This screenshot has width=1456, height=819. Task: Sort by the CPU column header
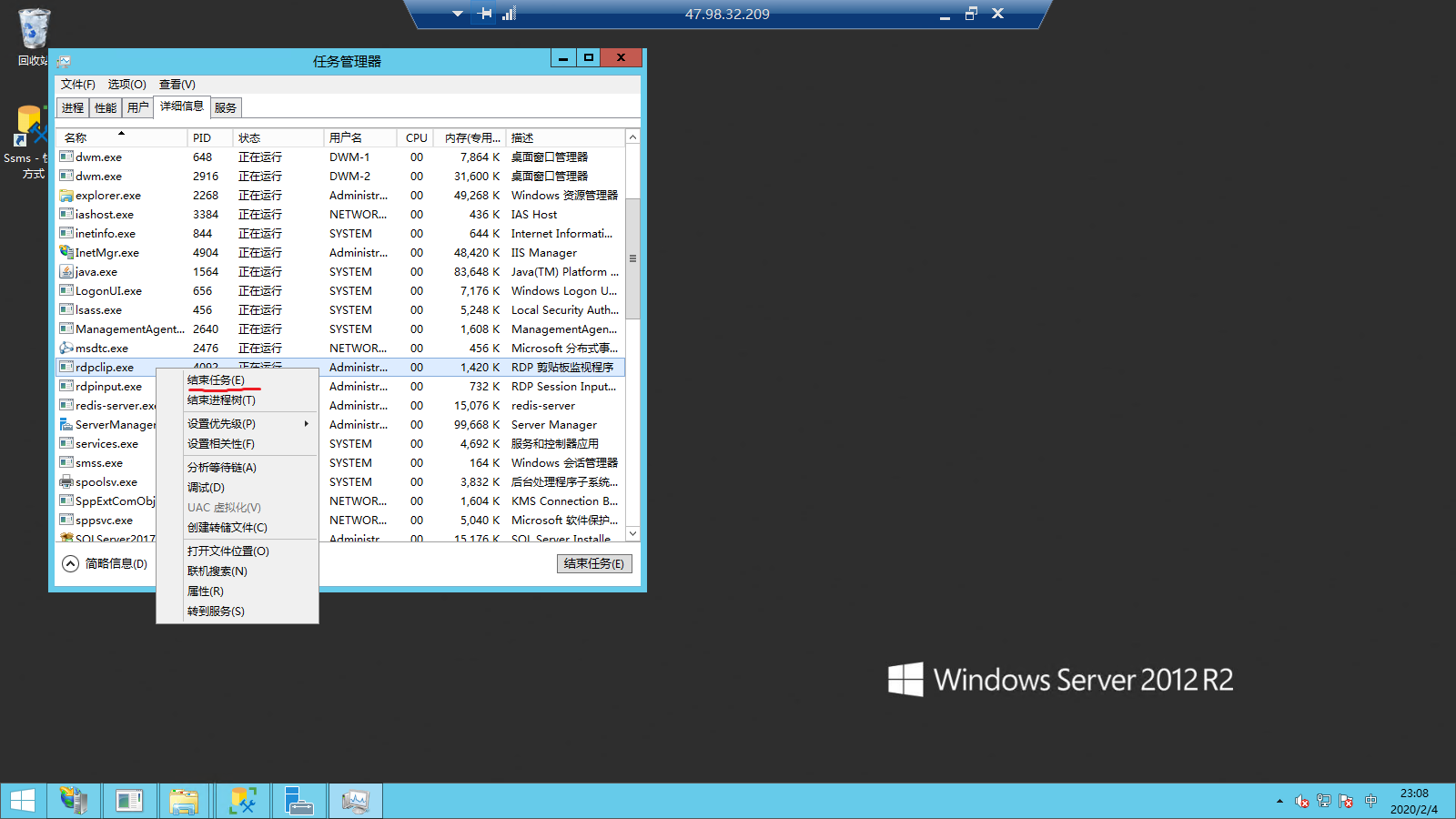[415, 137]
